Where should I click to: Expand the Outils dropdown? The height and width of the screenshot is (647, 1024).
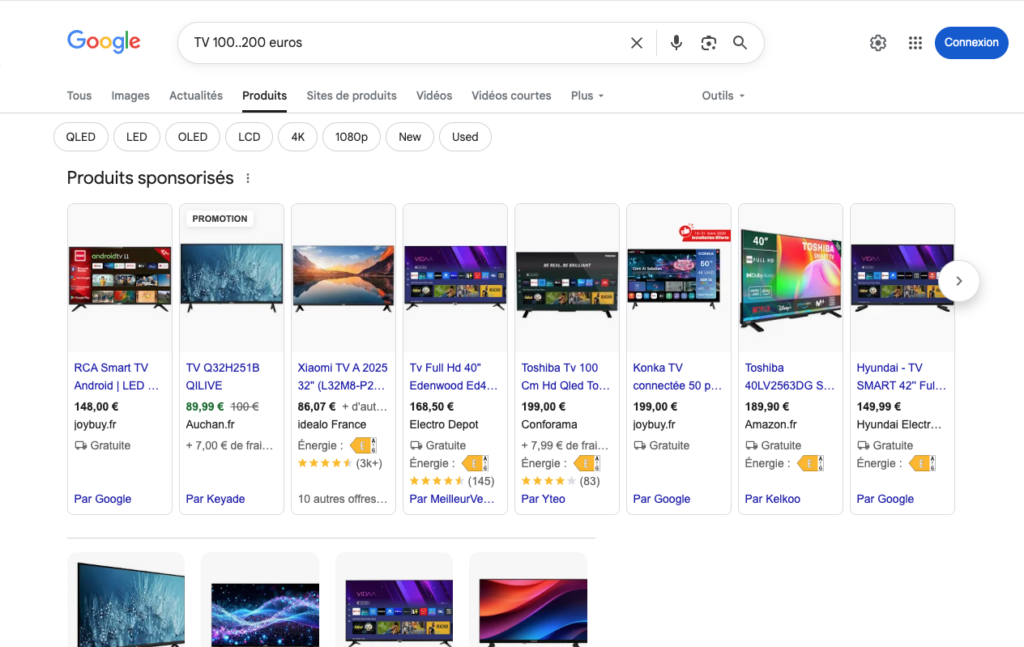(x=724, y=96)
